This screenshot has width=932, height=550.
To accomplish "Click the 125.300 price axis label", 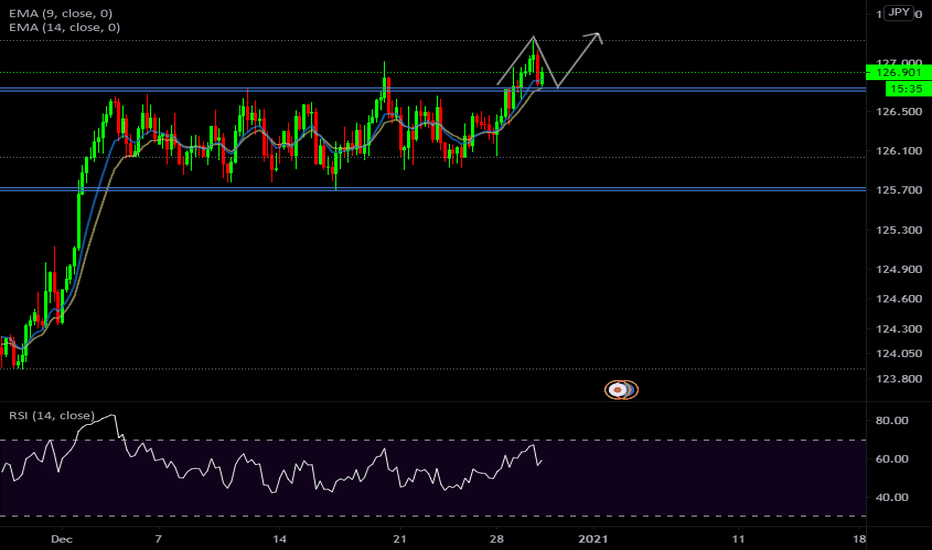I will [x=899, y=230].
